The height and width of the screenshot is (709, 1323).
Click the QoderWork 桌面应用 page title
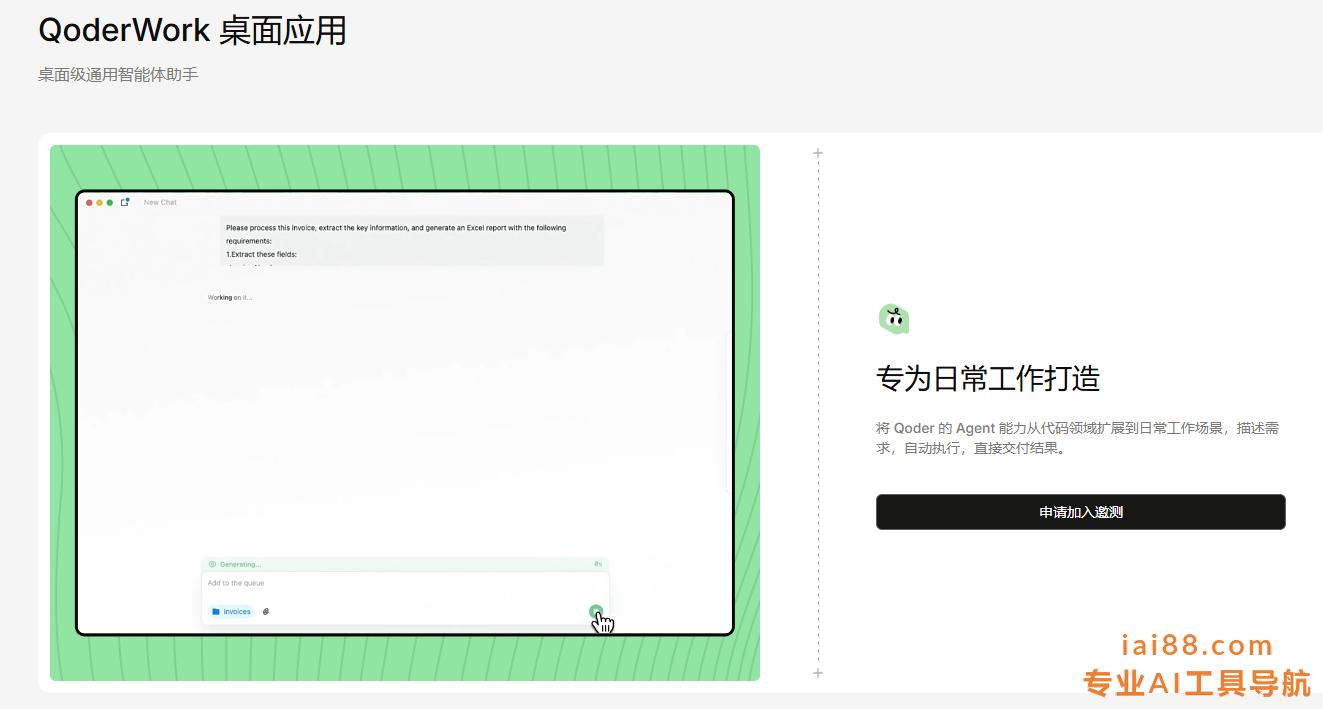192,31
